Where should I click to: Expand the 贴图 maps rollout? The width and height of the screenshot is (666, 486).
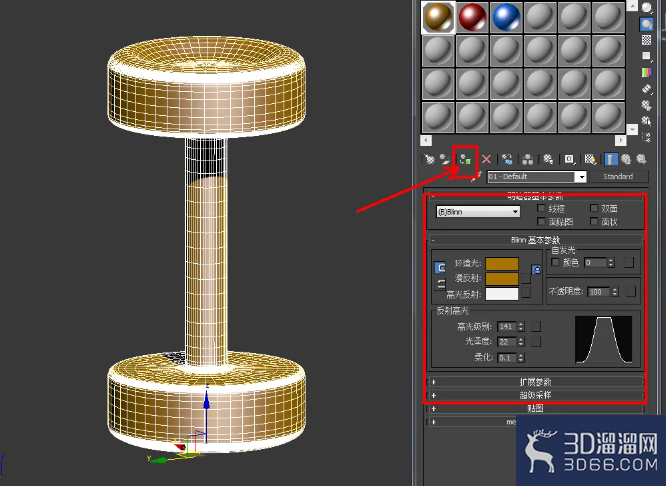[x=535, y=408]
